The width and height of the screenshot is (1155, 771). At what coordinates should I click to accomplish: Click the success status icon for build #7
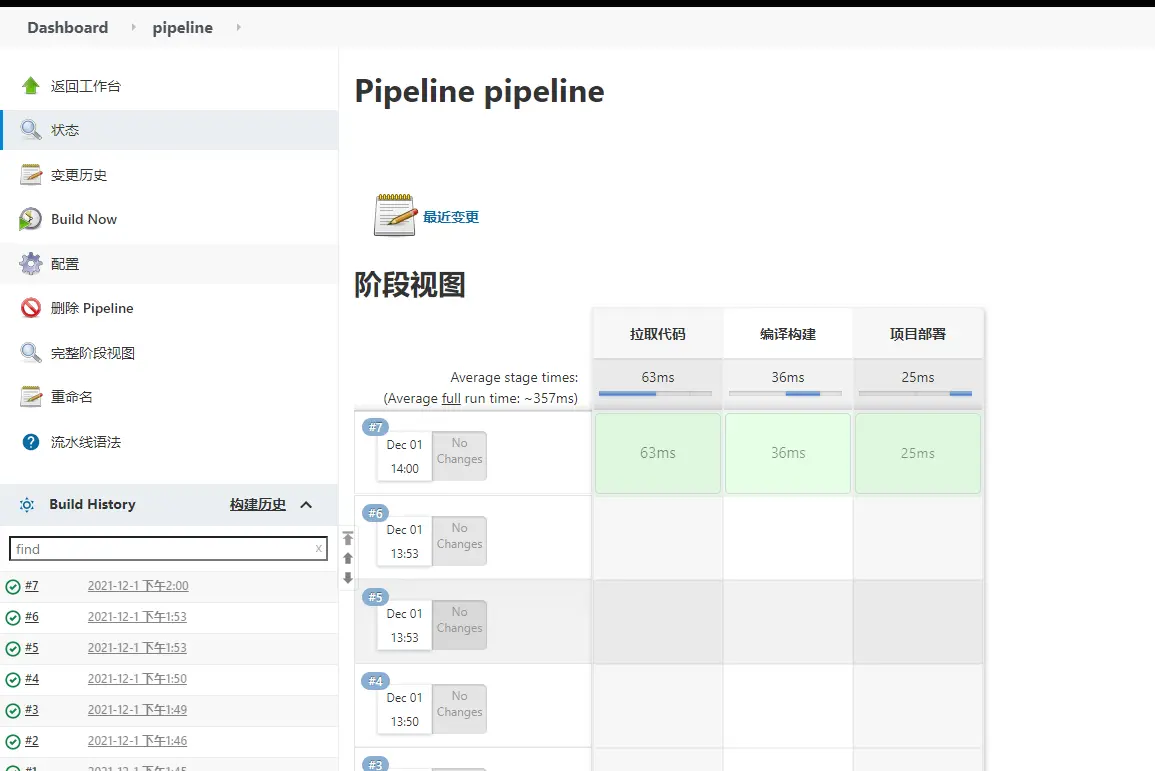(x=13, y=587)
